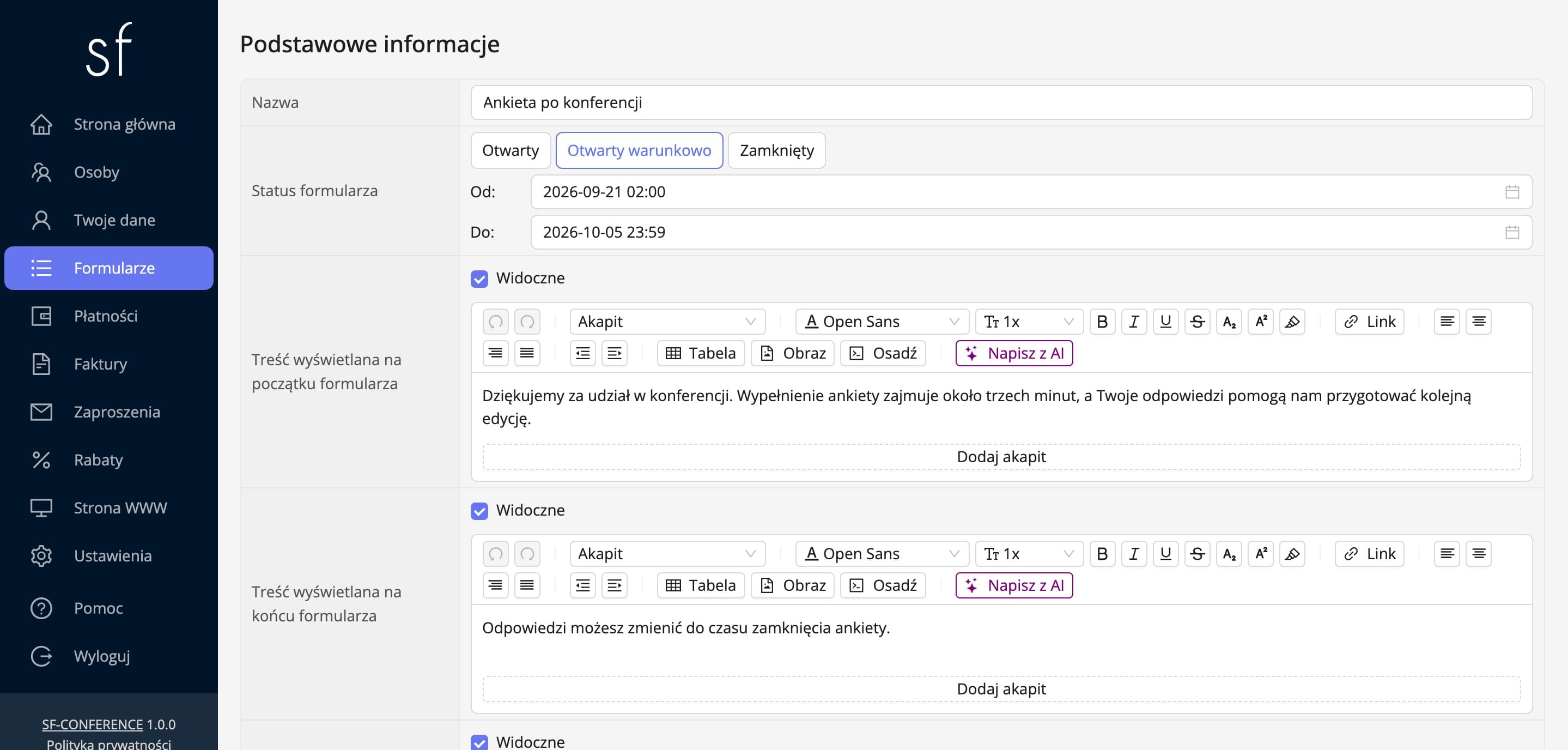The height and width of the screenshot is (750, 1568).
Task: Click Wyloguj to log out
Action: coord(109,656)
